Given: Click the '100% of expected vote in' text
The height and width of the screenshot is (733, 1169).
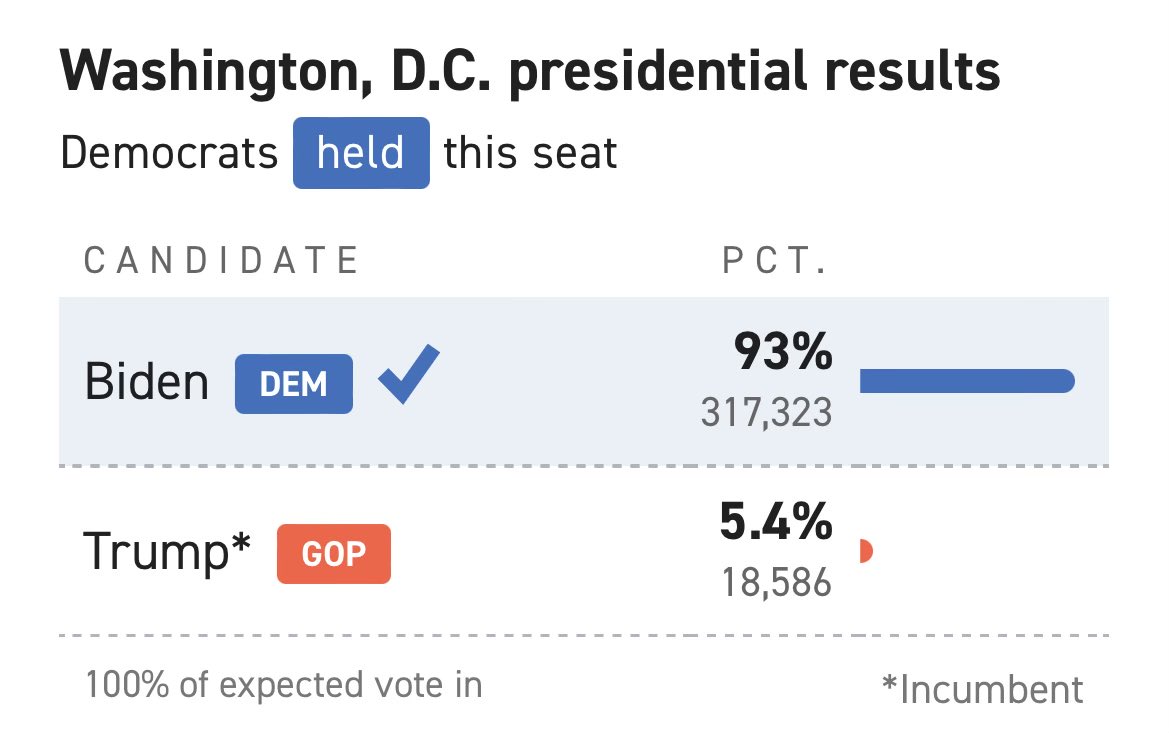Looking at the screenshot, I should point(284,685).
